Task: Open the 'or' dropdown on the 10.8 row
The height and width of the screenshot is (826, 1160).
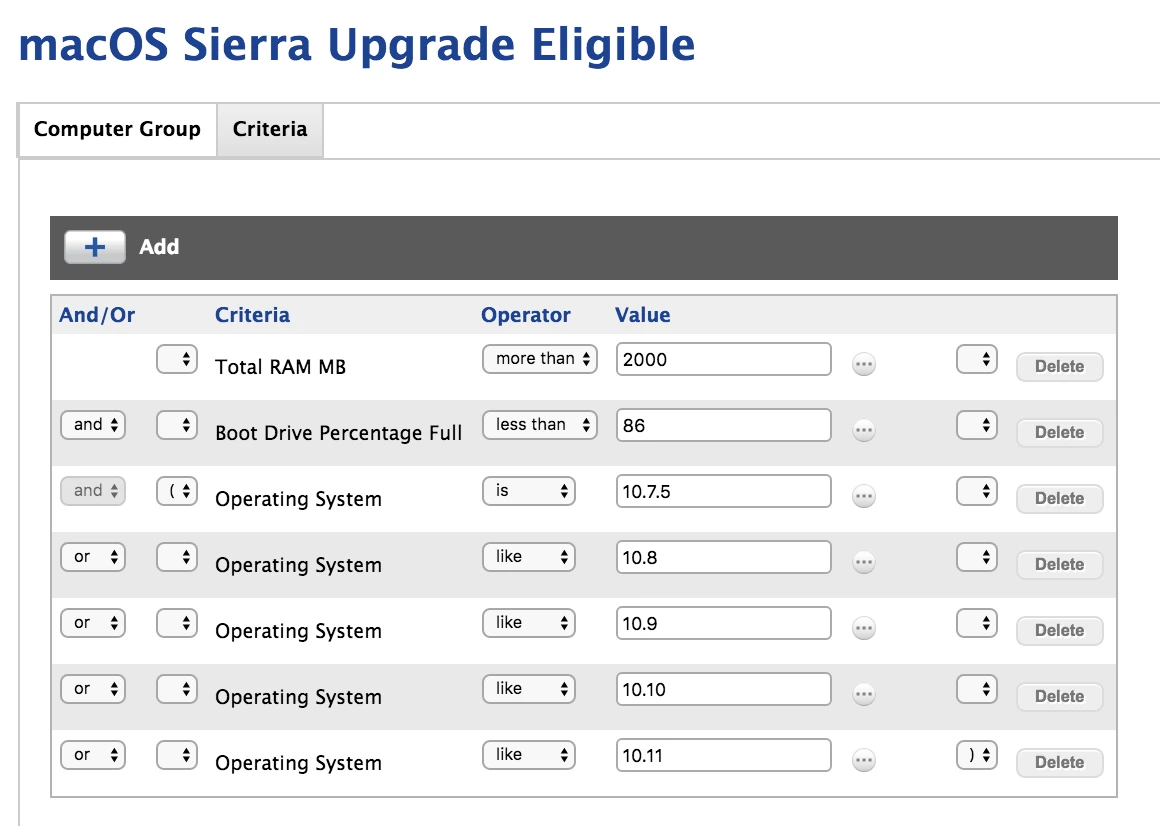Action: click(93, 557)
